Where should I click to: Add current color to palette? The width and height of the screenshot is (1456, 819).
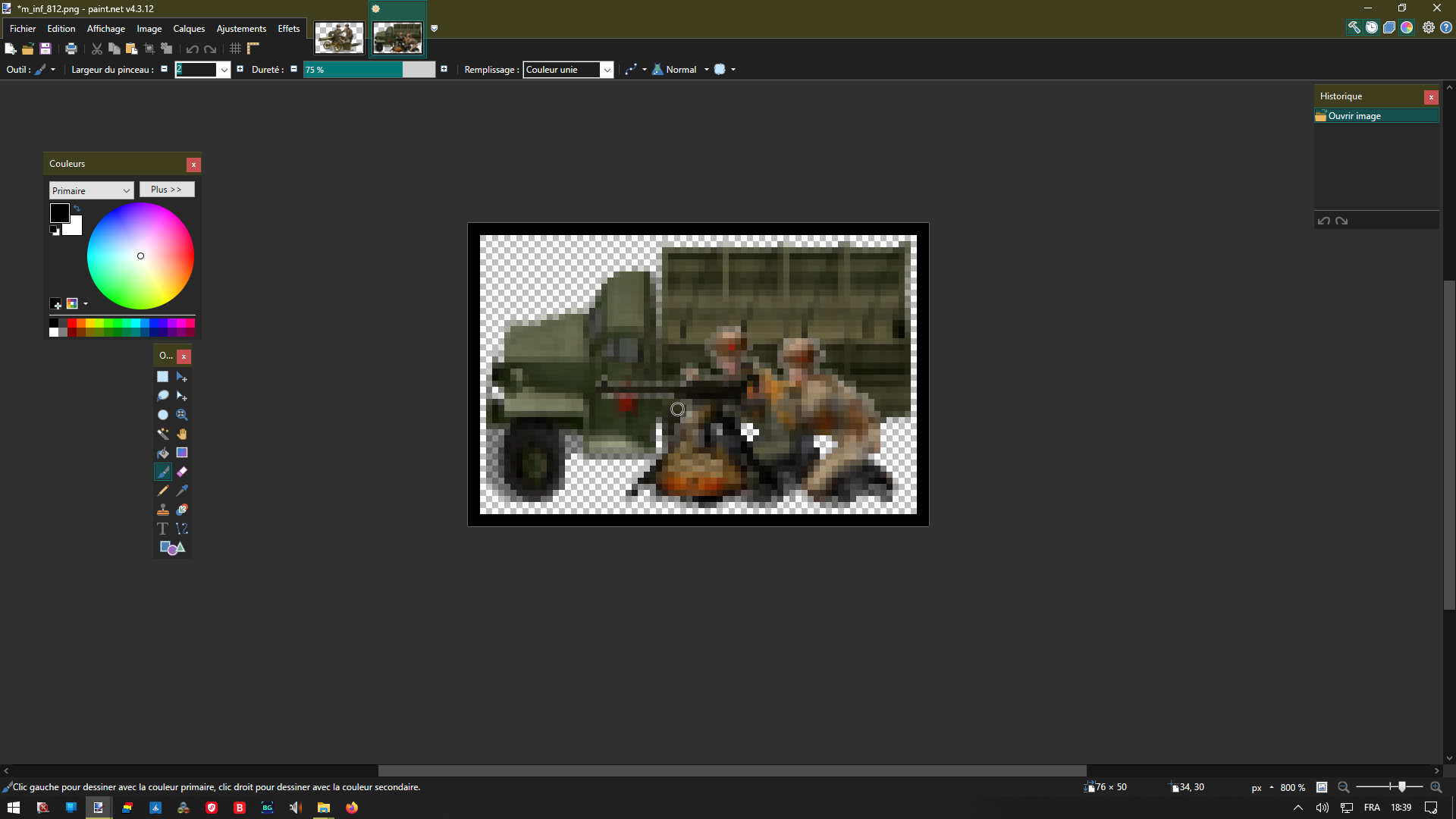tap(56, 303)
